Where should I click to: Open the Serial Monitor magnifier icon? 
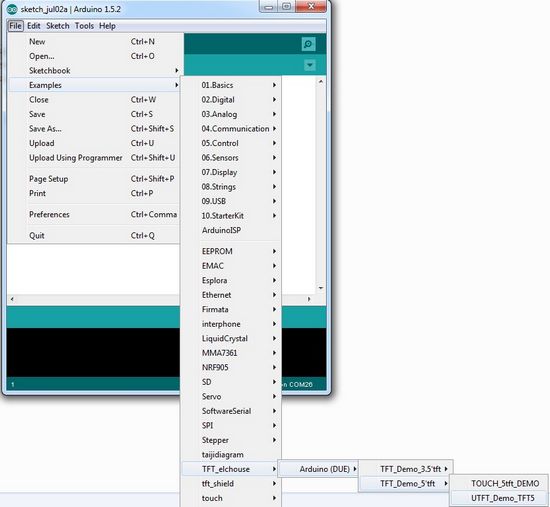coord(308,44)
